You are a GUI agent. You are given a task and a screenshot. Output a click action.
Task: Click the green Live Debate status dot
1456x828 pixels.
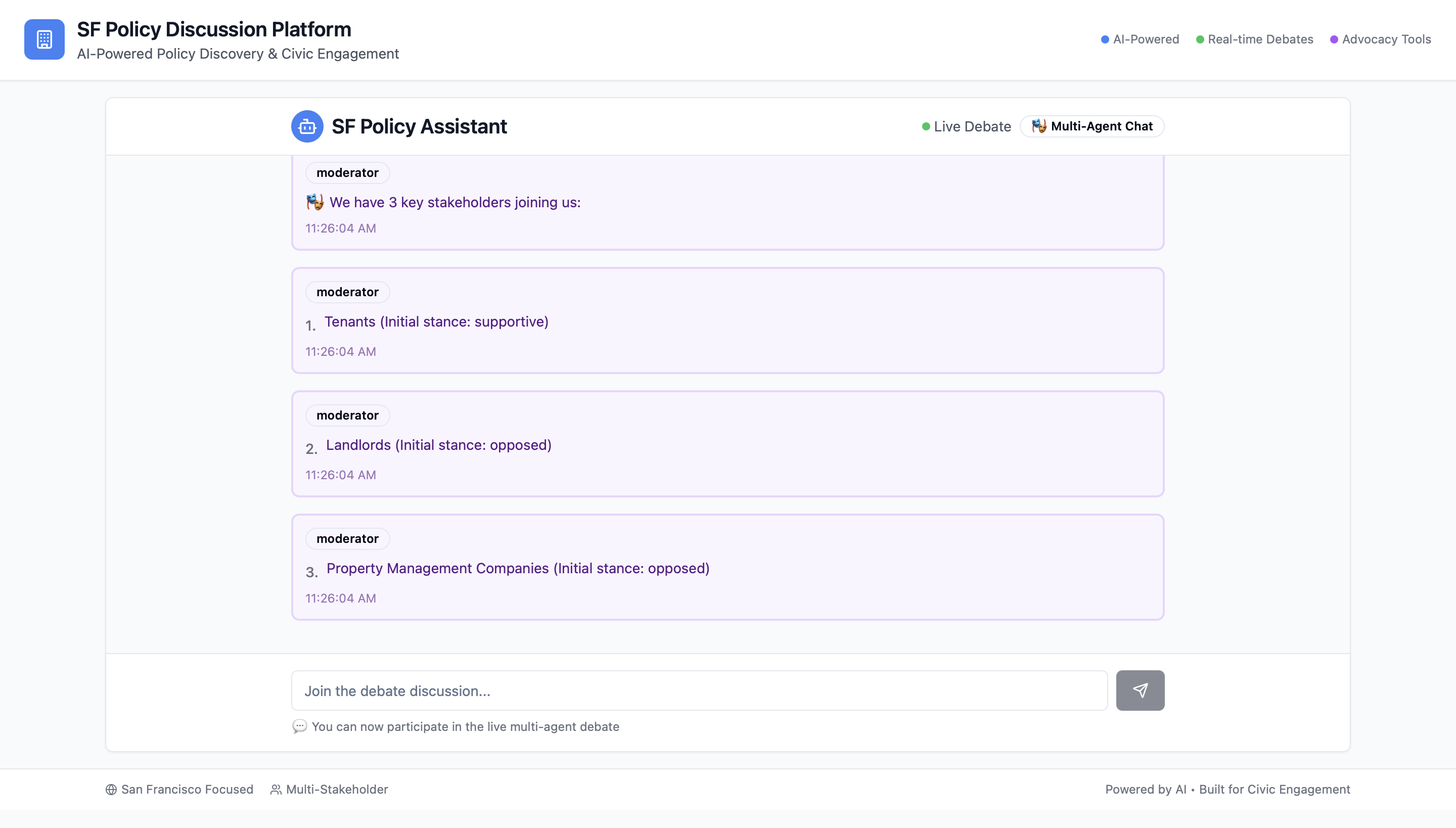926,126
